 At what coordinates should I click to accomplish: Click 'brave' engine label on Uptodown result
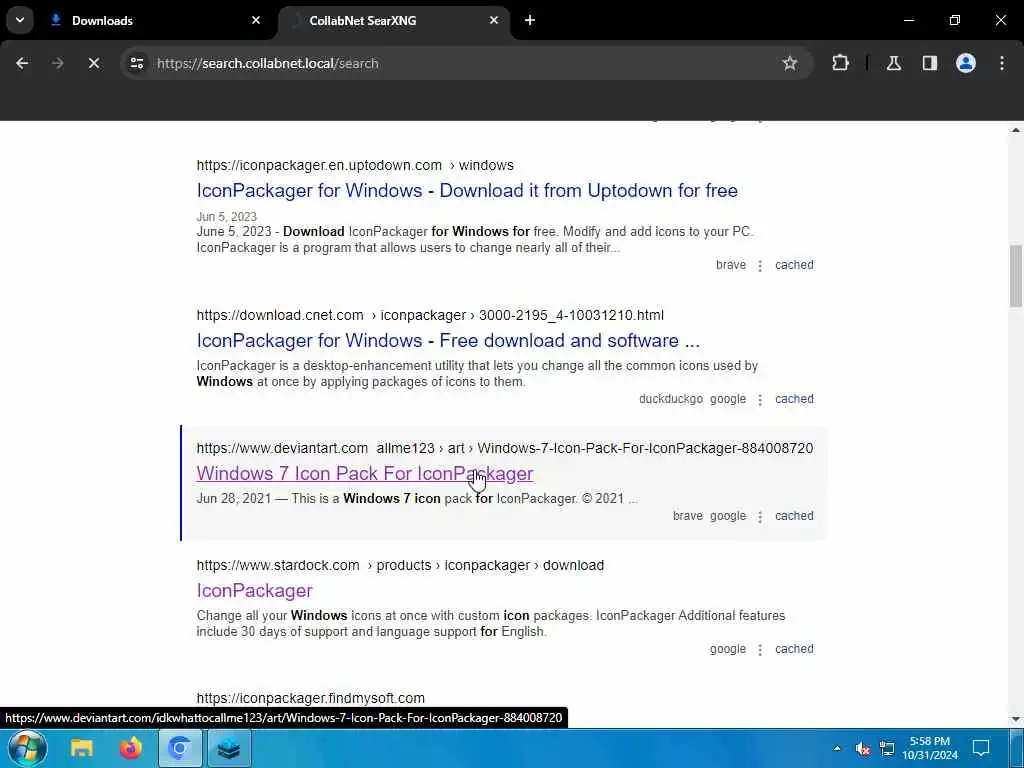tap(731, 265)
